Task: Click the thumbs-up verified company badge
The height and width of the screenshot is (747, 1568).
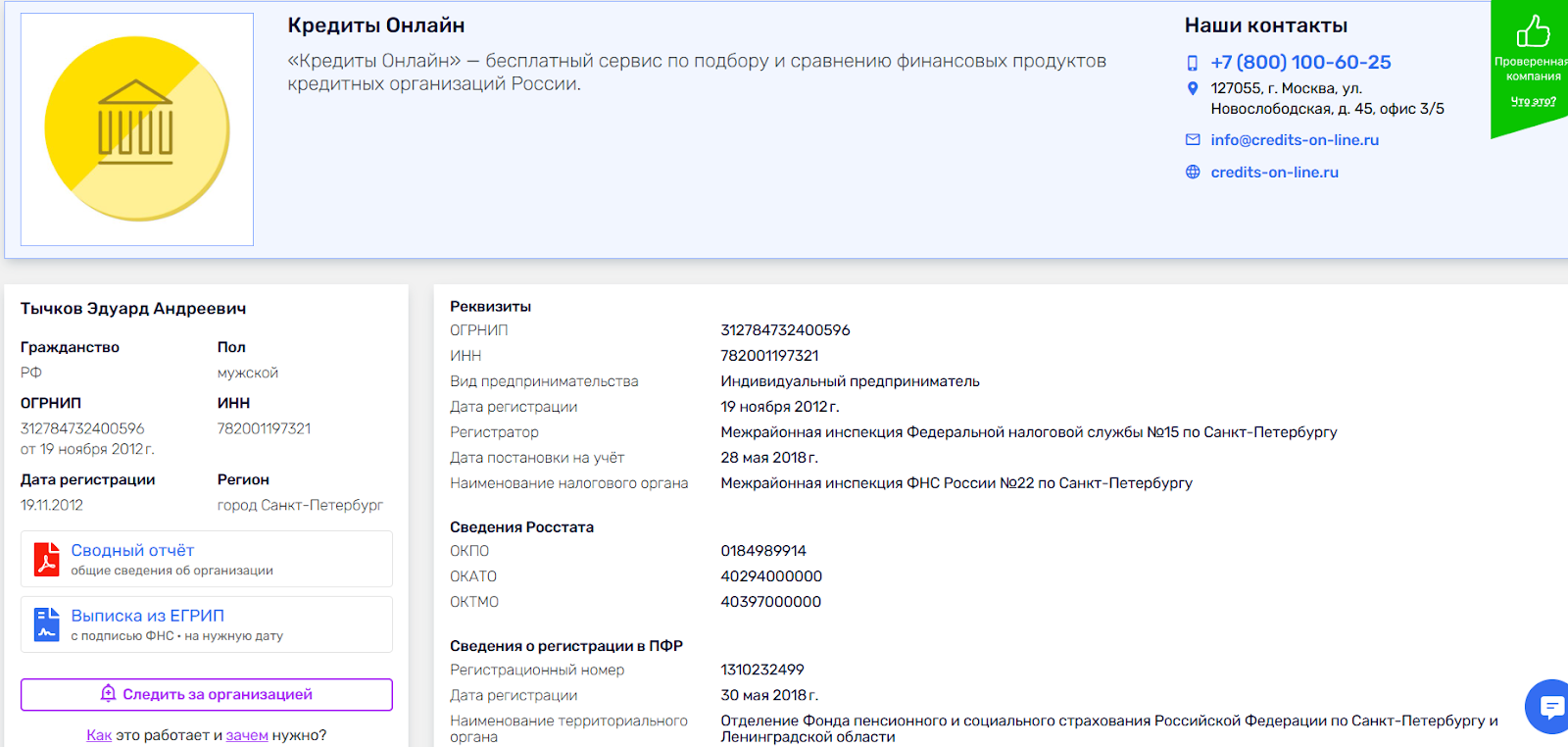Action: click(1533, 31)
